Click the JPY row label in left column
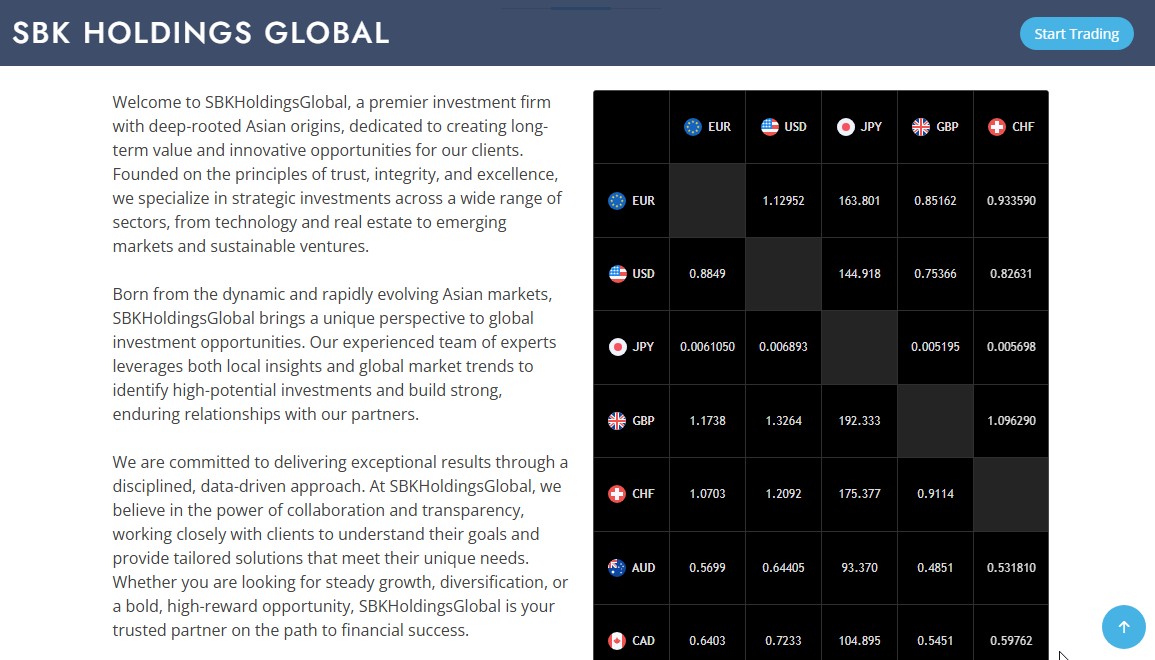Image resolution: width=1155 pixels, height=660 pixels. tap(643, 347)
